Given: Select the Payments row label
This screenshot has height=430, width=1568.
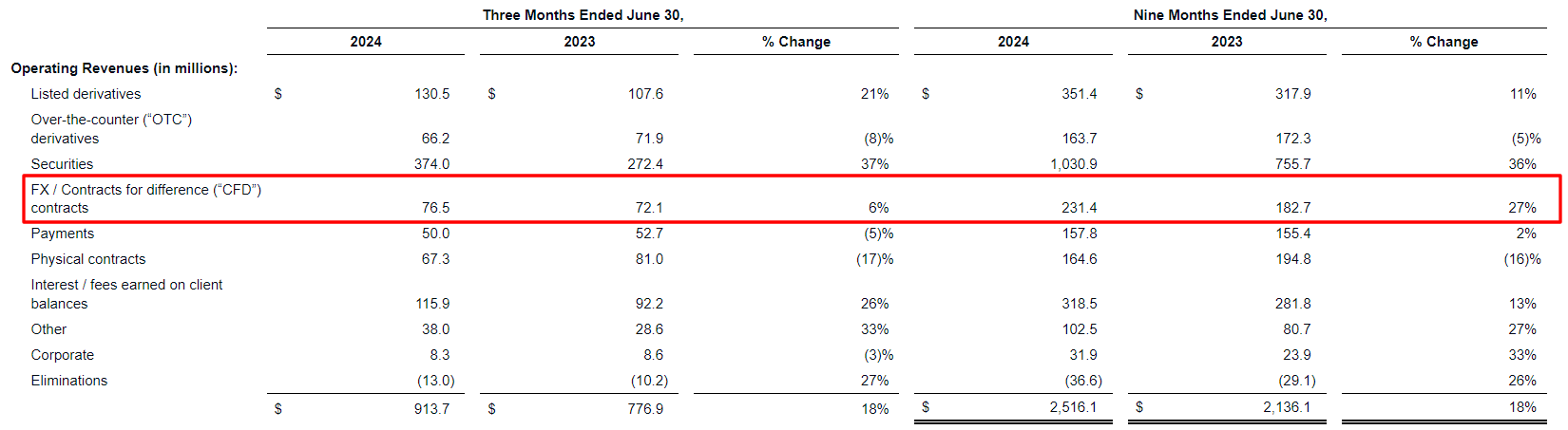Looking at the screenshot, I should tap(62, 234).
